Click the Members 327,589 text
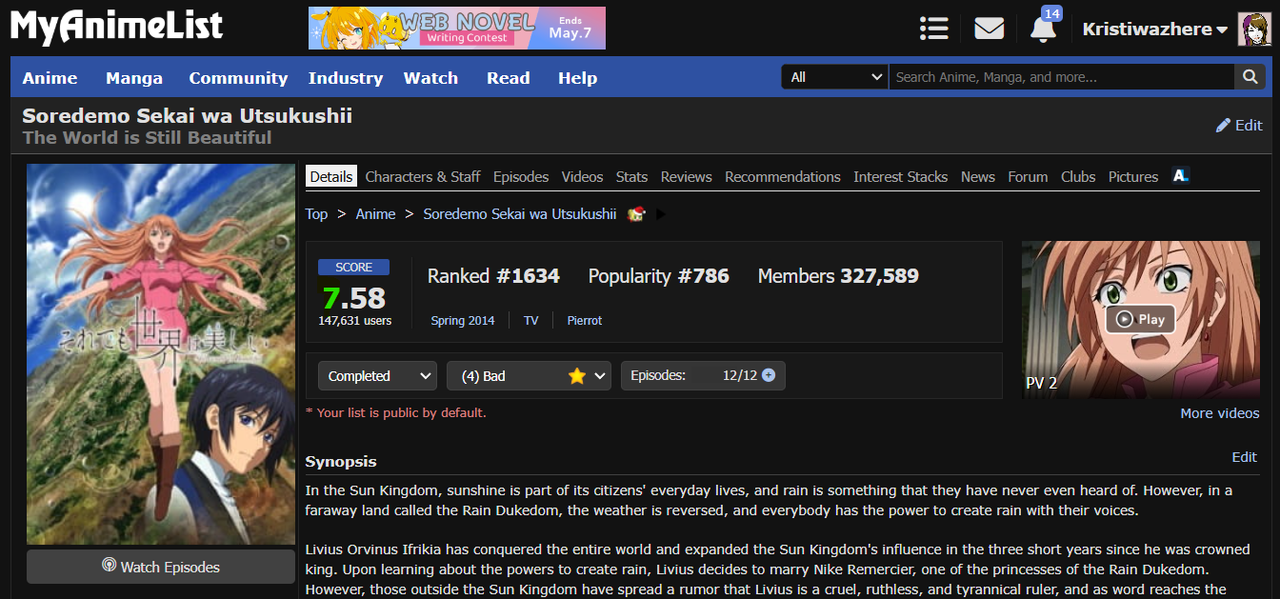The width and height of the screenshot is (1280, 599). point(838,276)
